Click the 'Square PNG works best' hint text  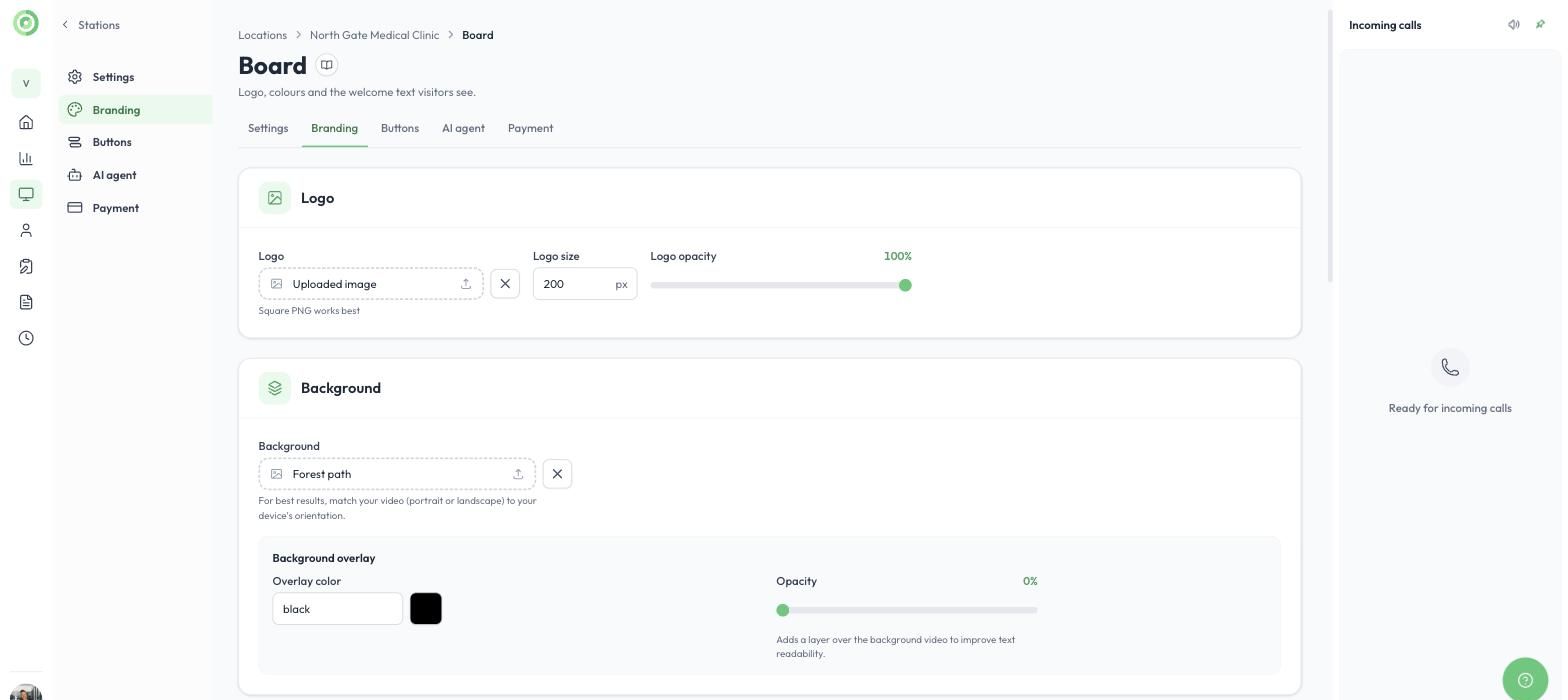309,311
